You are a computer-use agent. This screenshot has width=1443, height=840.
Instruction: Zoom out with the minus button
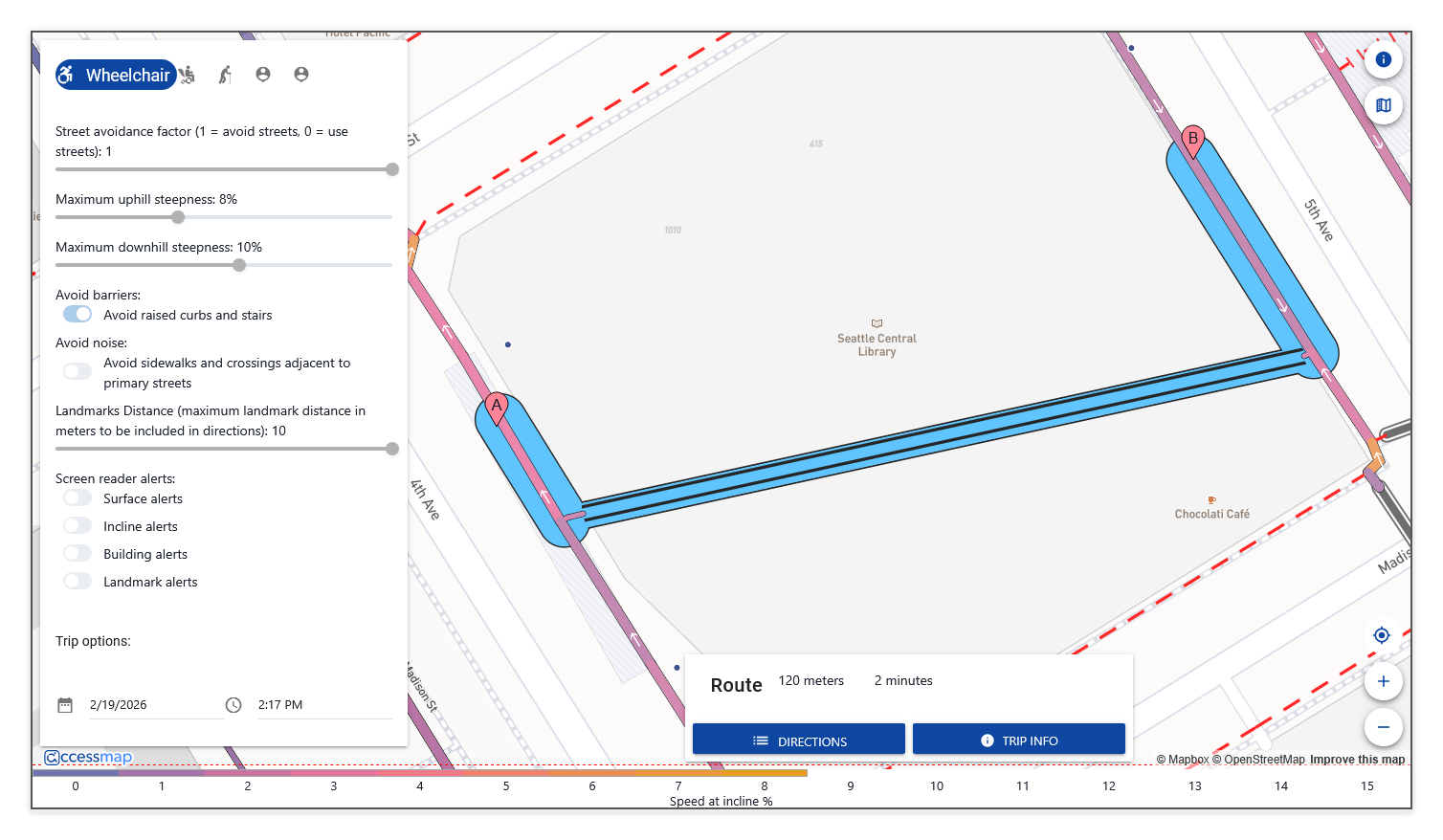click(x=1383, y=727)
